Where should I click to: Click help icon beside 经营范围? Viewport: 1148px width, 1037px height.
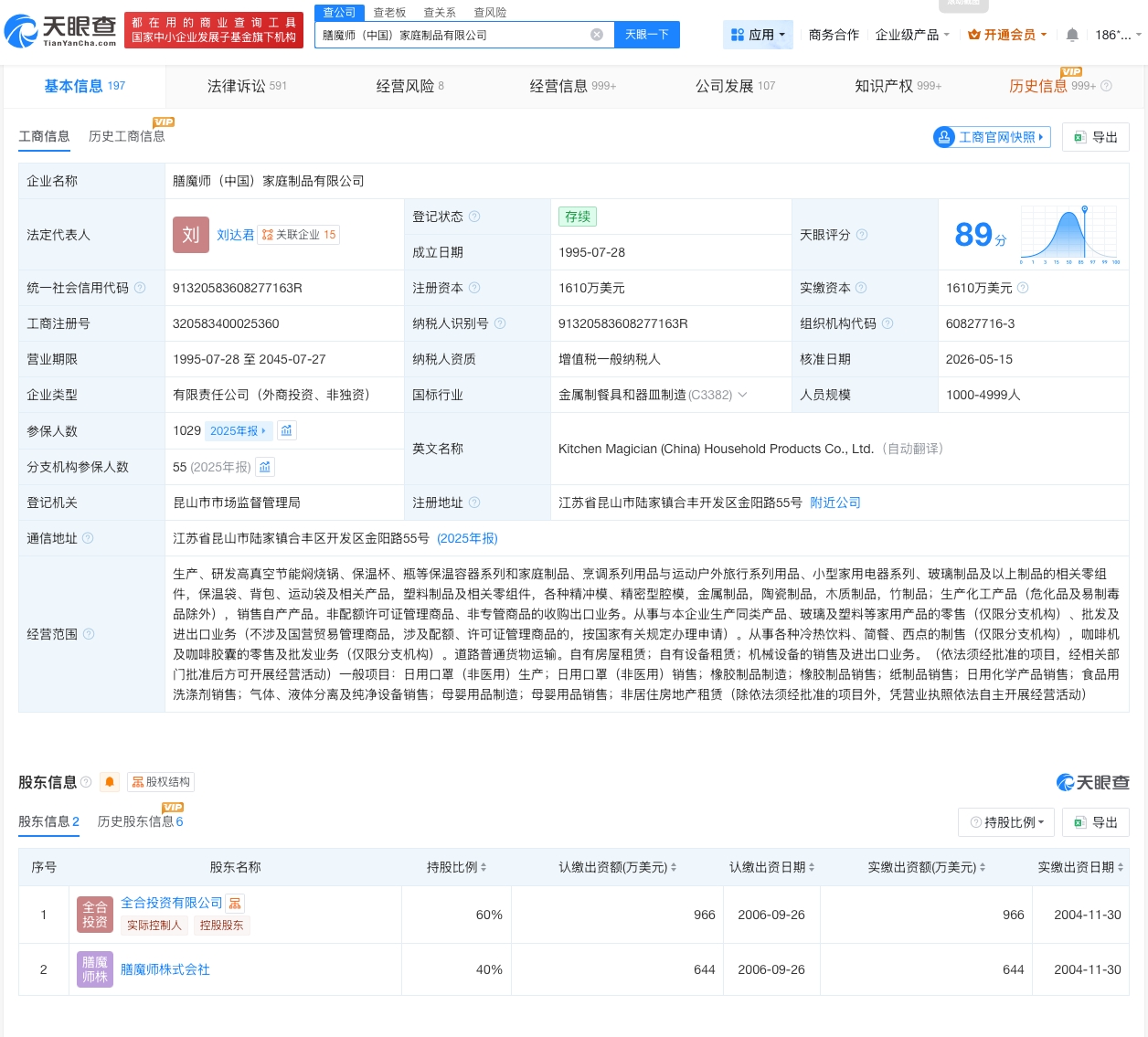pyautogui.click(x=89, y=634)
